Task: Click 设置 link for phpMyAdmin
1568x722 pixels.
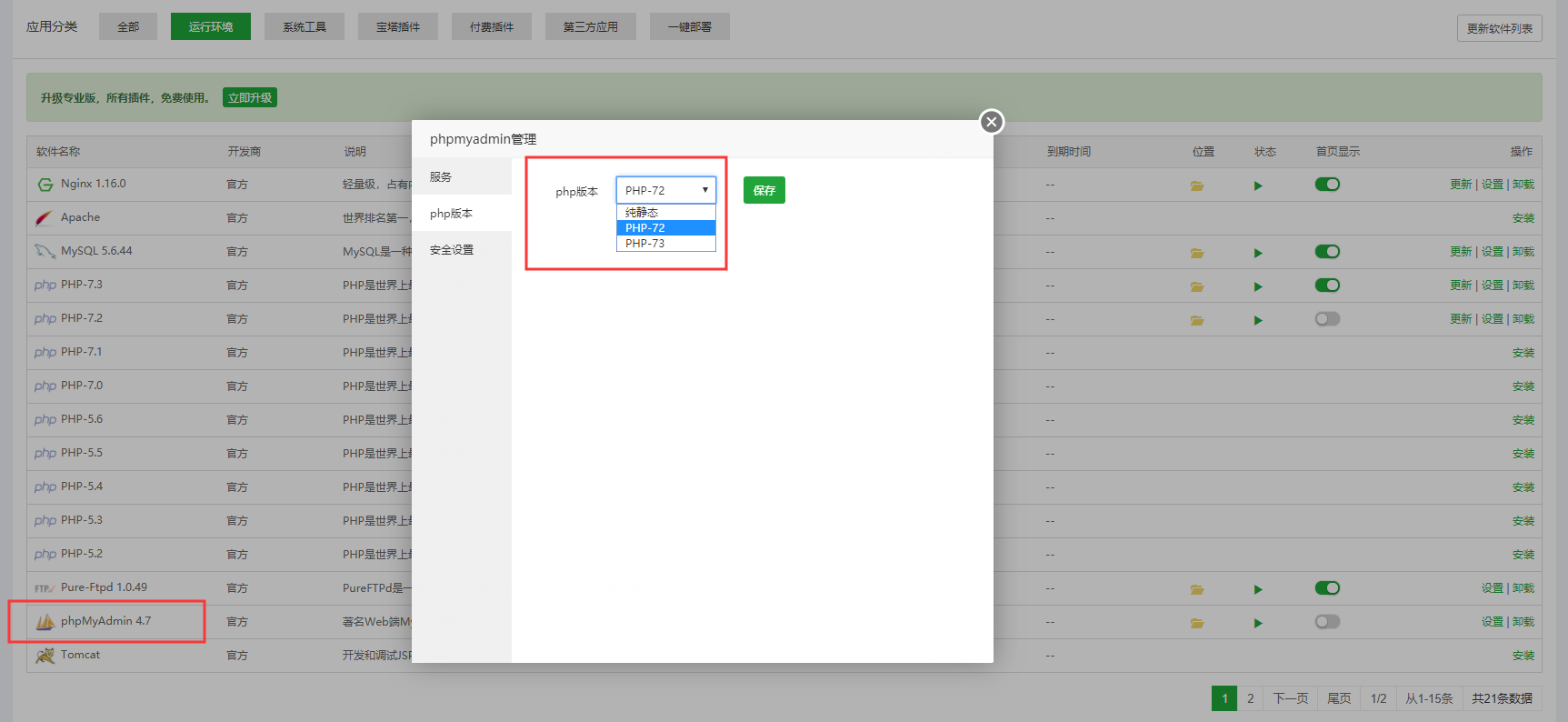Action: coord(1493,622)
